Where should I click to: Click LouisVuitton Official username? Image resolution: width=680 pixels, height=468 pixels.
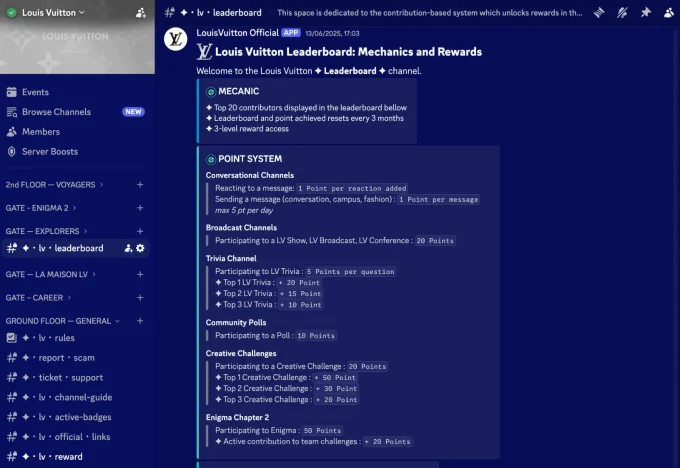pos(237,33)
